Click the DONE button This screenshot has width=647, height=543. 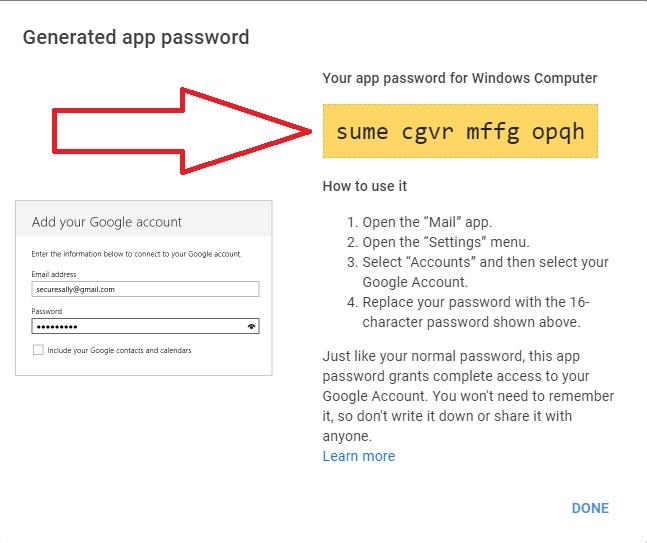pos(590,508)
